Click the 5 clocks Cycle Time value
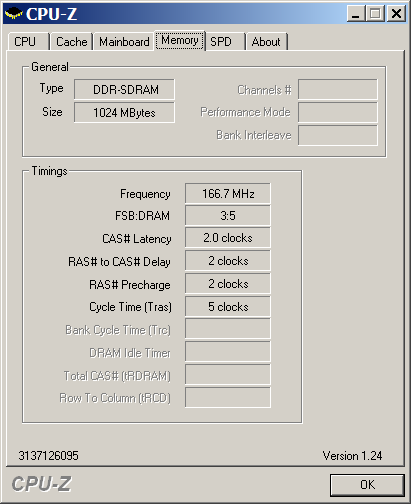This screenshot has height=504, width=411. (x=228, y=307)
